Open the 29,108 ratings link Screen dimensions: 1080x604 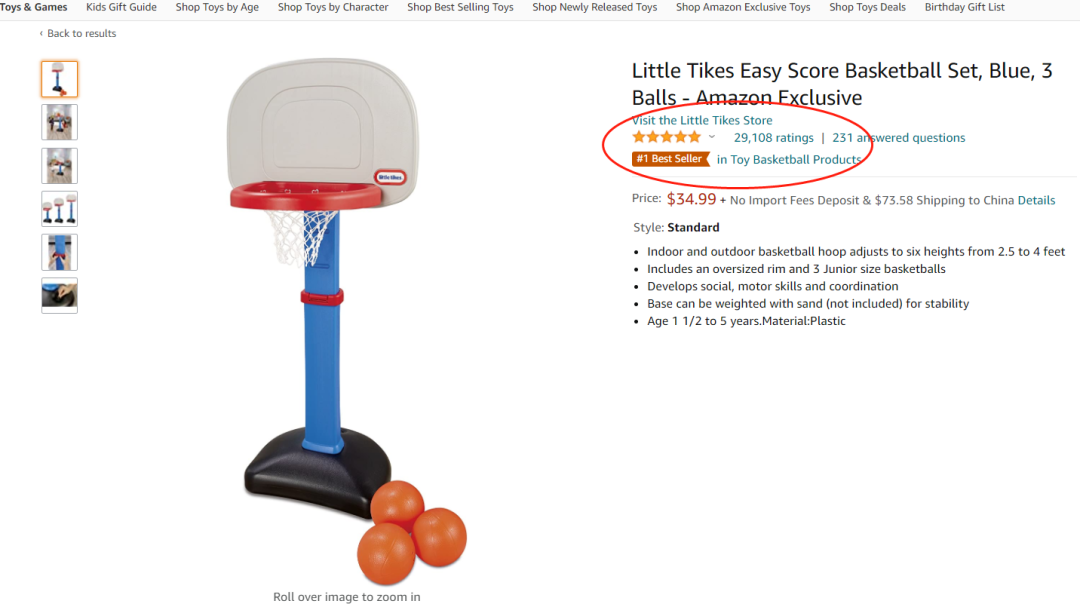click(x=773, y=138)
